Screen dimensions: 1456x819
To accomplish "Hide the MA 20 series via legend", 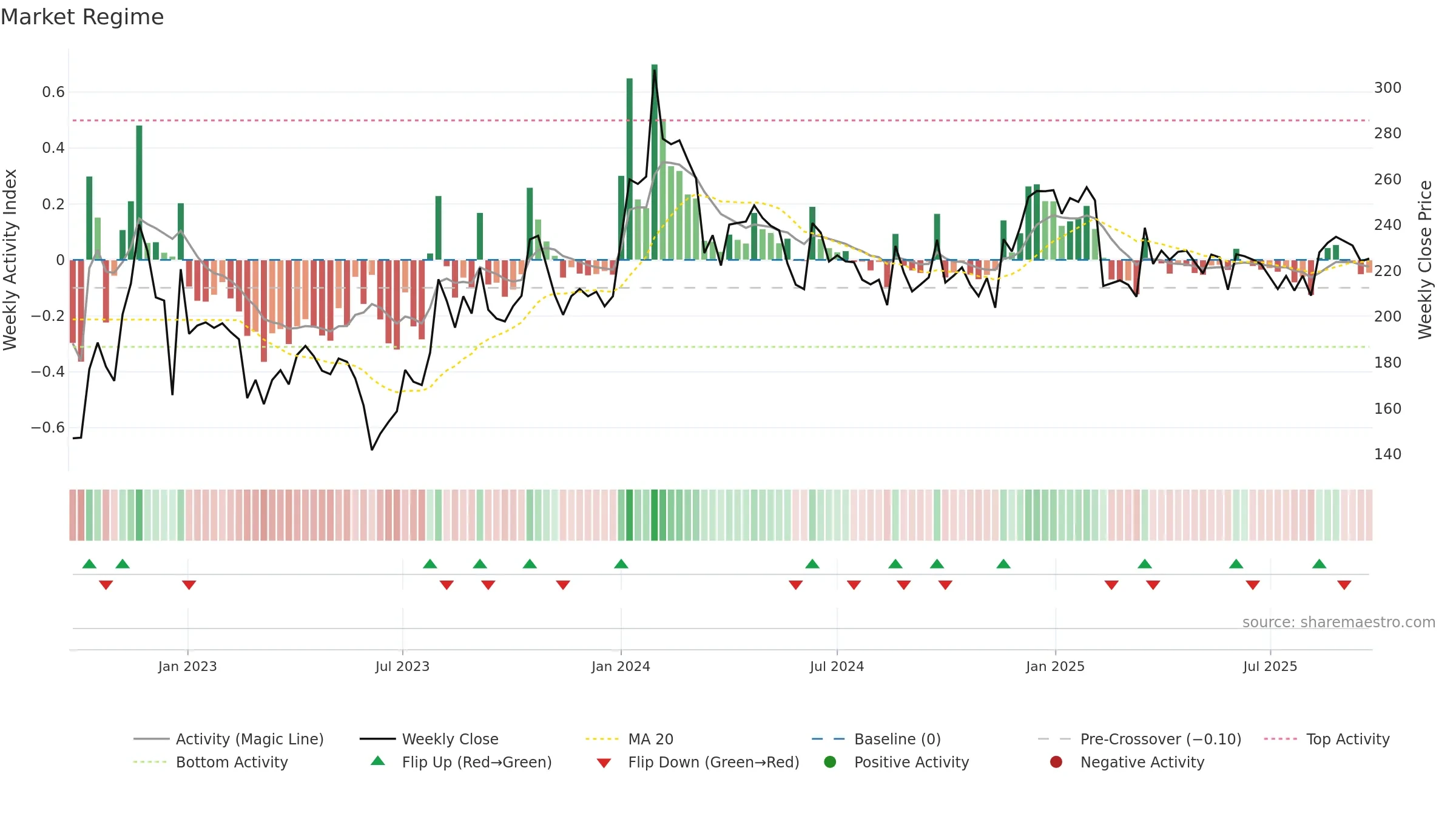I will [x=629, y=739].
